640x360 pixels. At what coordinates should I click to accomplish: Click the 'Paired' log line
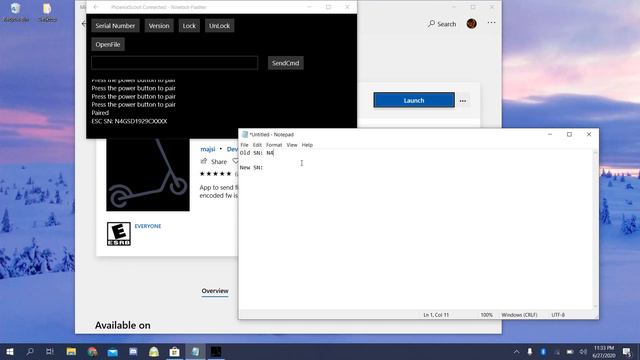[100, 113]
